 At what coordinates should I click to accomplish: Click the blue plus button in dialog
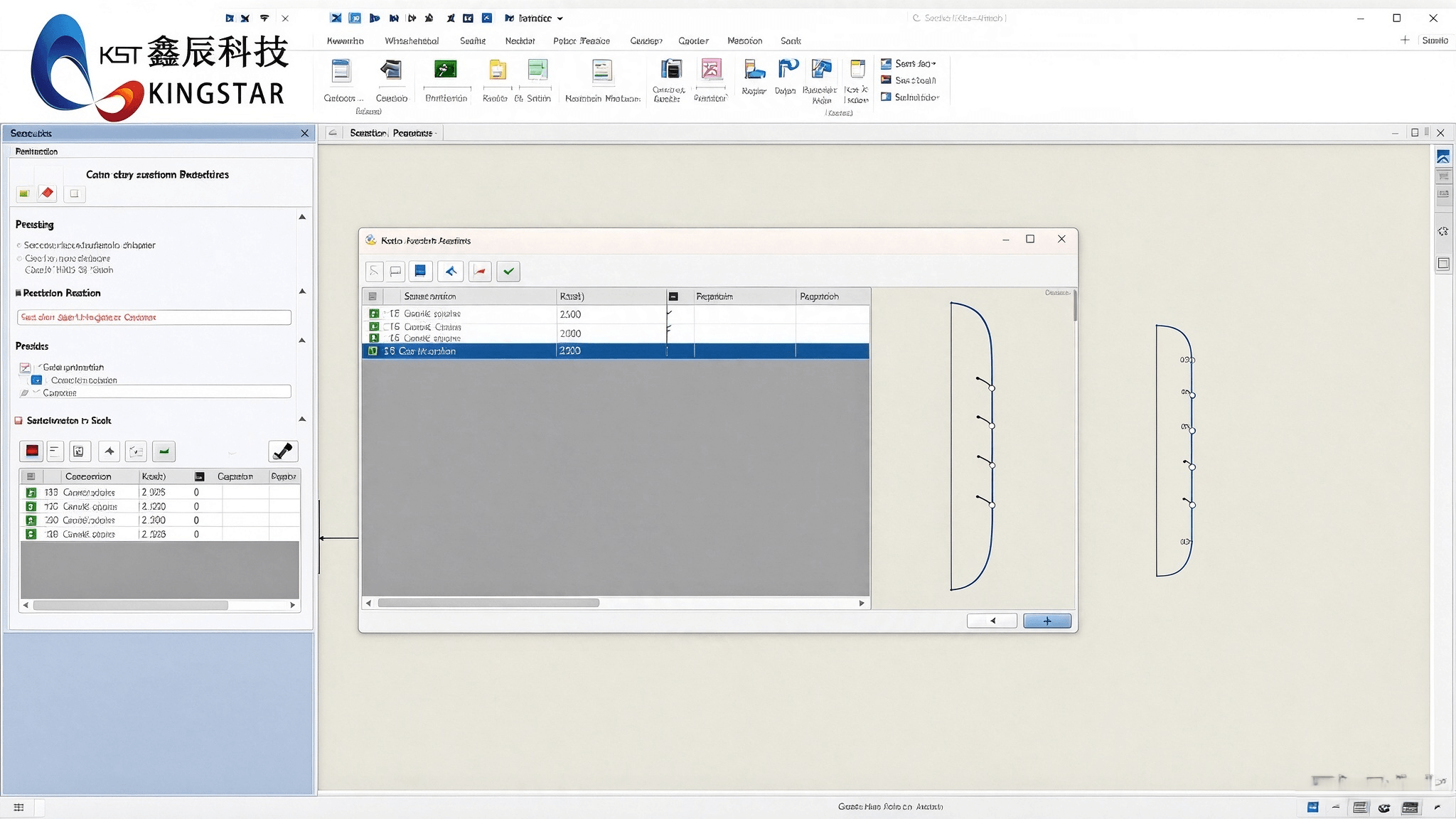[x=1047, y=621]
